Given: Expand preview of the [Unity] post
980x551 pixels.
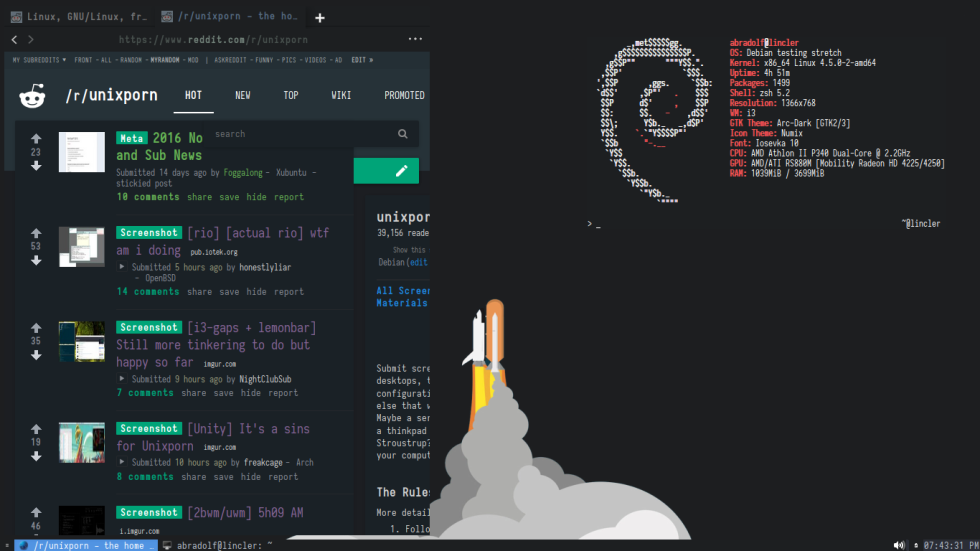Looking at the screenshot, I should point(122,462).
